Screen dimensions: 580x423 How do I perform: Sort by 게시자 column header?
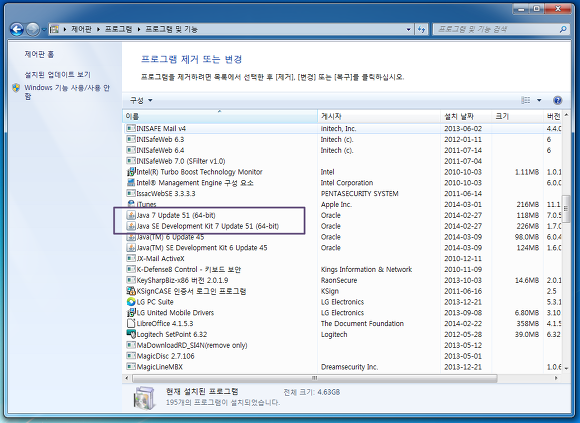379,116
